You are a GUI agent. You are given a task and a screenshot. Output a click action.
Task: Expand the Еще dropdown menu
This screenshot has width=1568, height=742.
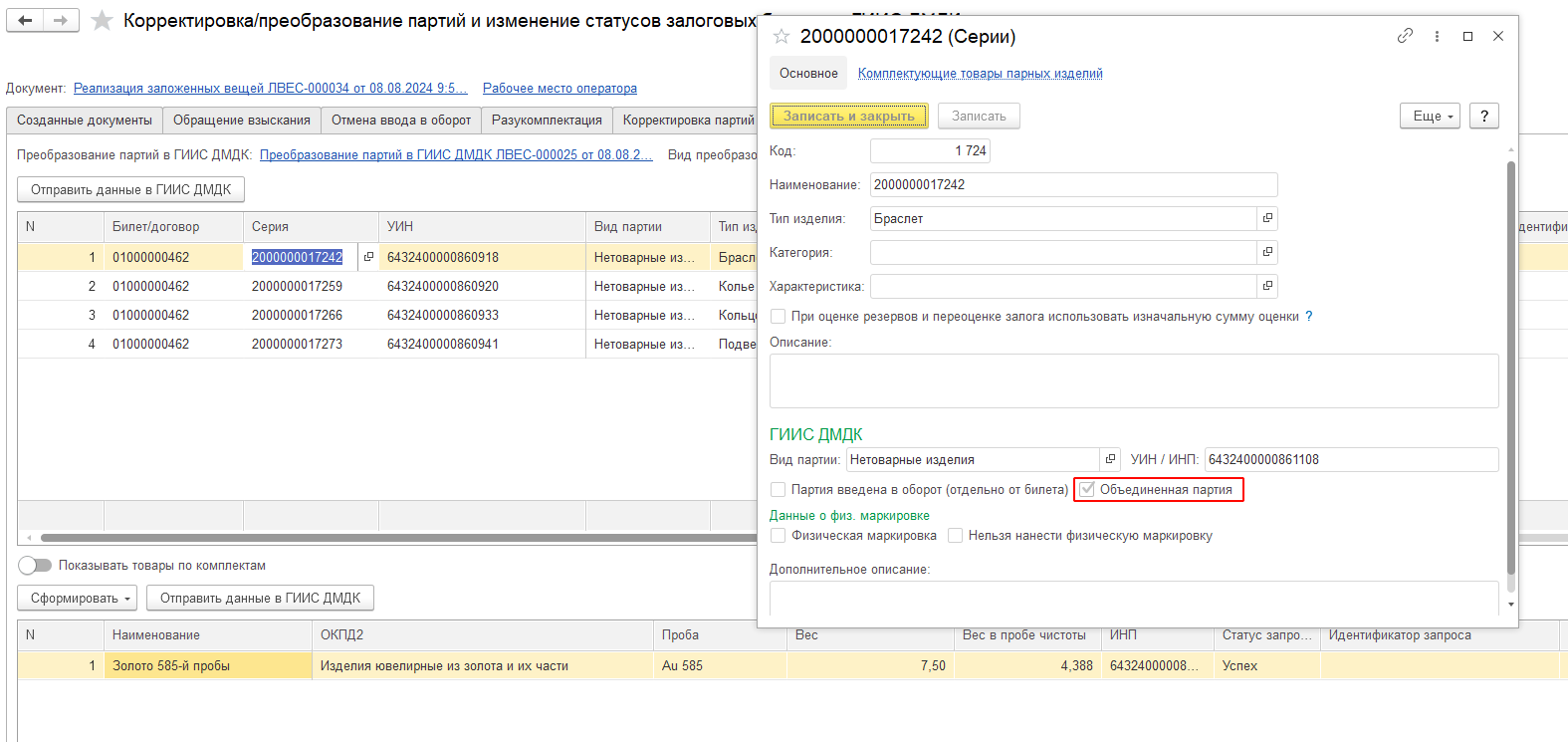1431,116
